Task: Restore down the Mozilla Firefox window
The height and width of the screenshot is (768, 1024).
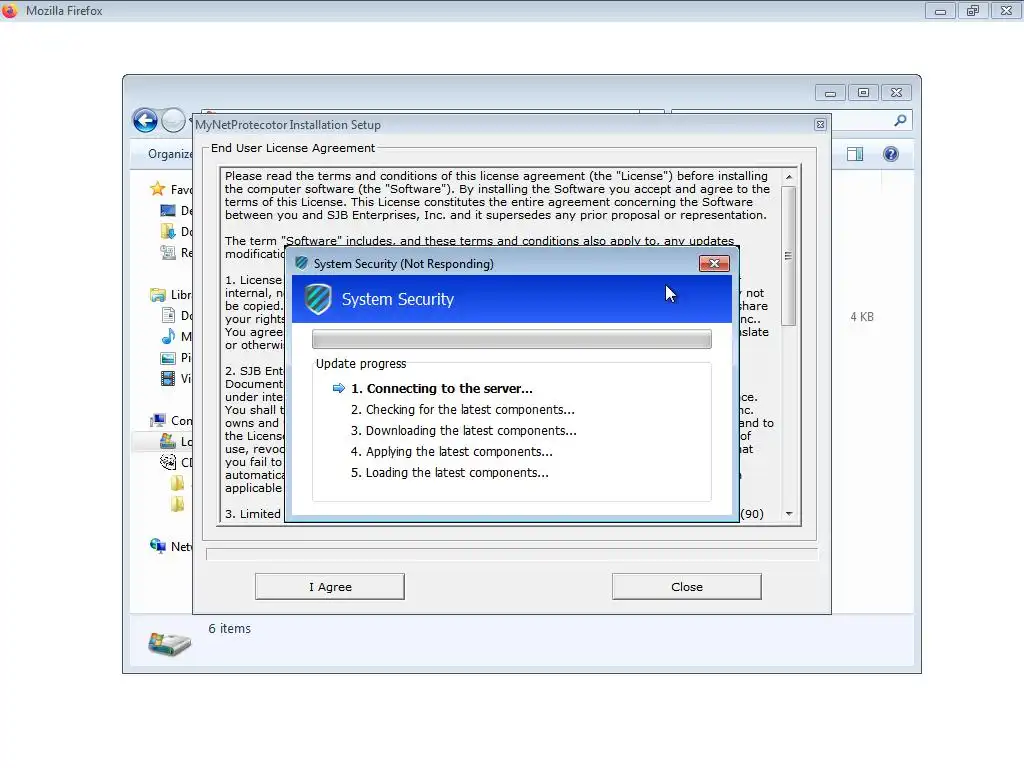Action: (973, 10)
